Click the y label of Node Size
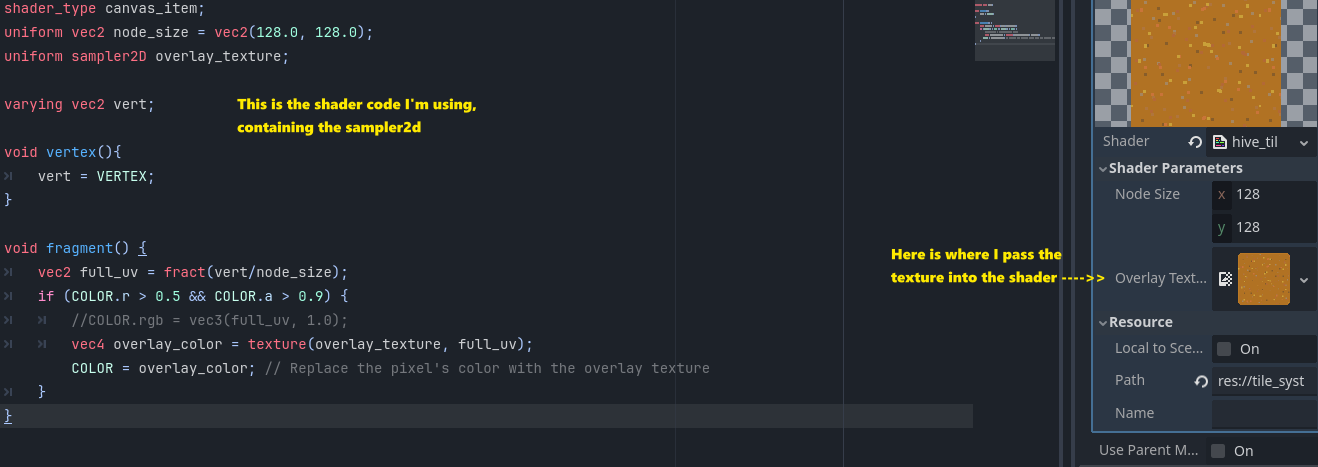 pos(1221,228)
